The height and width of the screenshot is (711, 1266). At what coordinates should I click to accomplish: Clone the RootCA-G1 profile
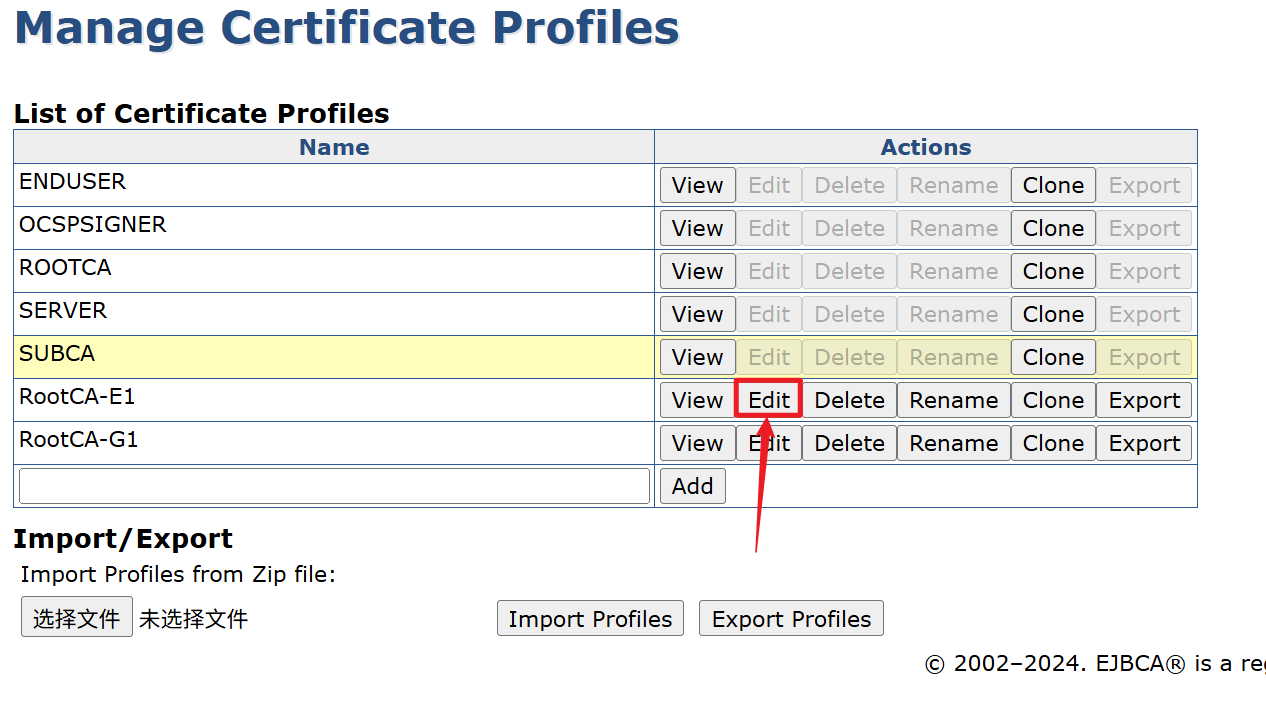click(x=1053, y=444)
